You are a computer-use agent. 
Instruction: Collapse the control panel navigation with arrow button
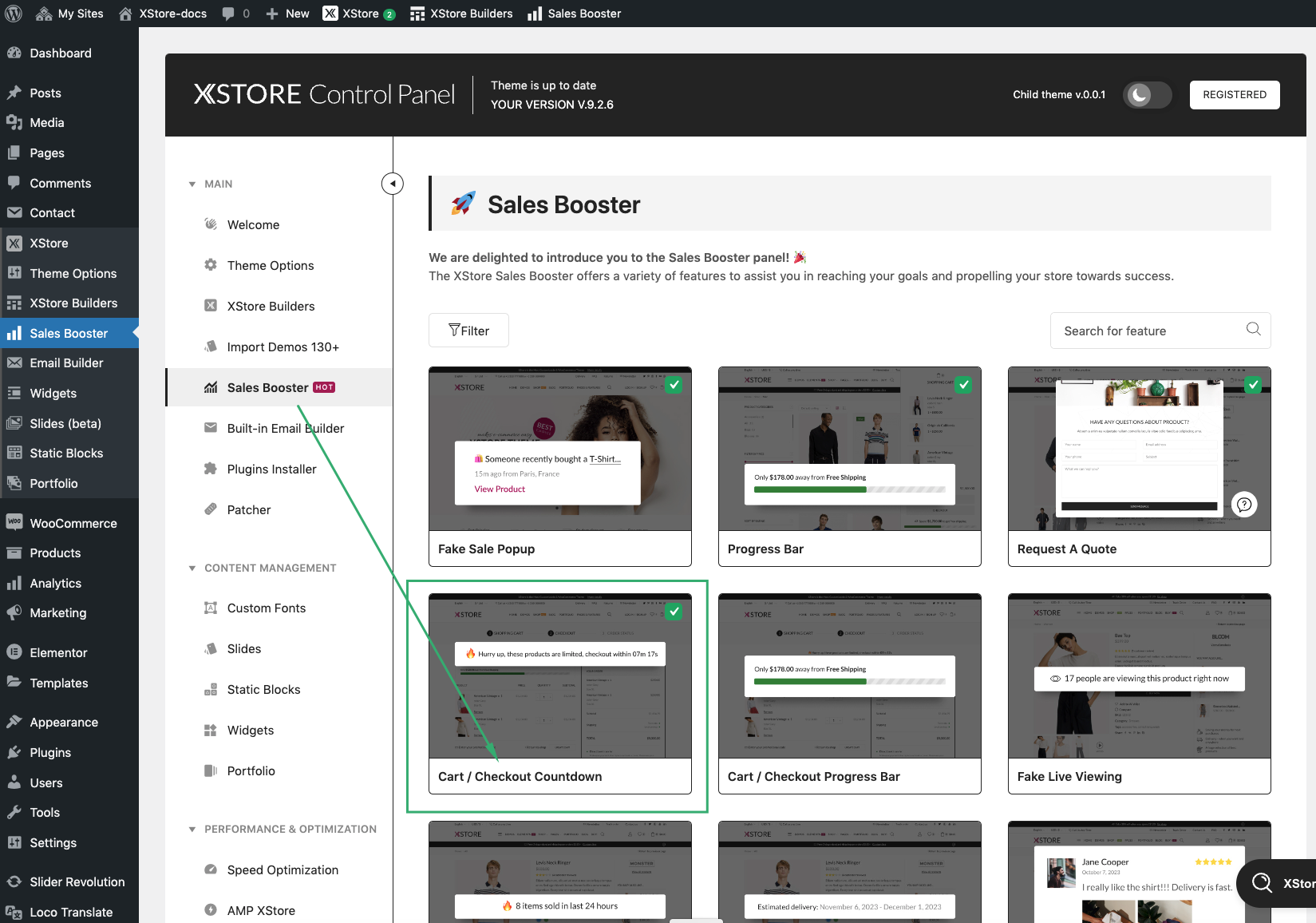pyautogui.click(x=393, y=184)
